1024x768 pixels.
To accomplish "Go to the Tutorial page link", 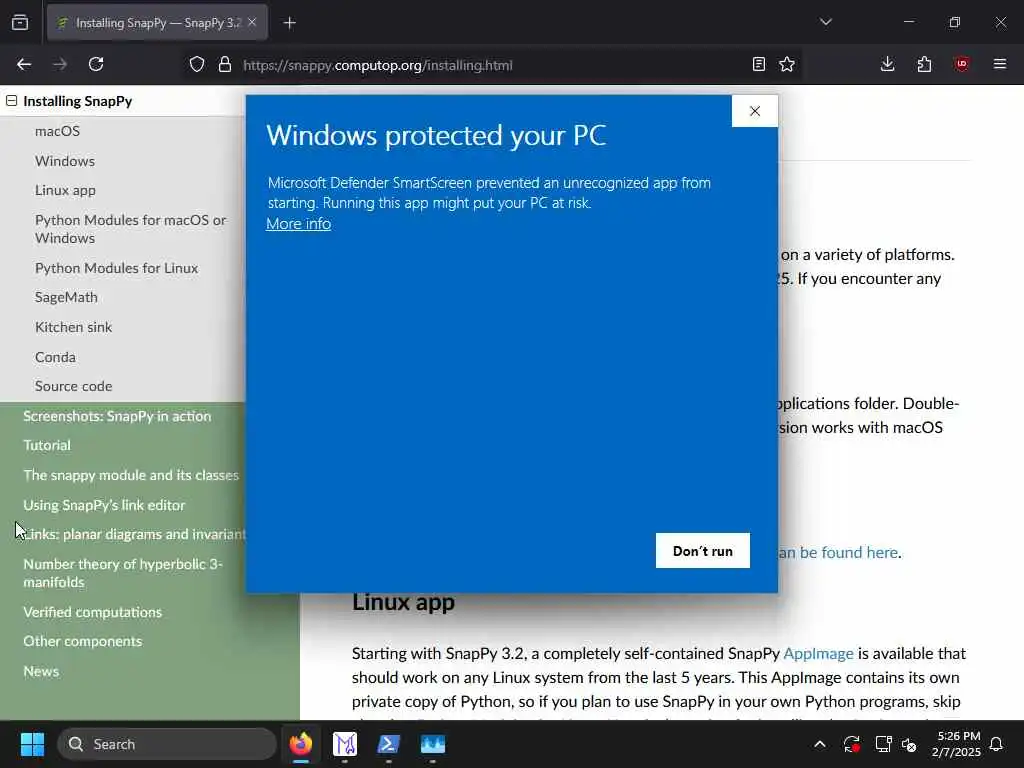I will 46,445.
